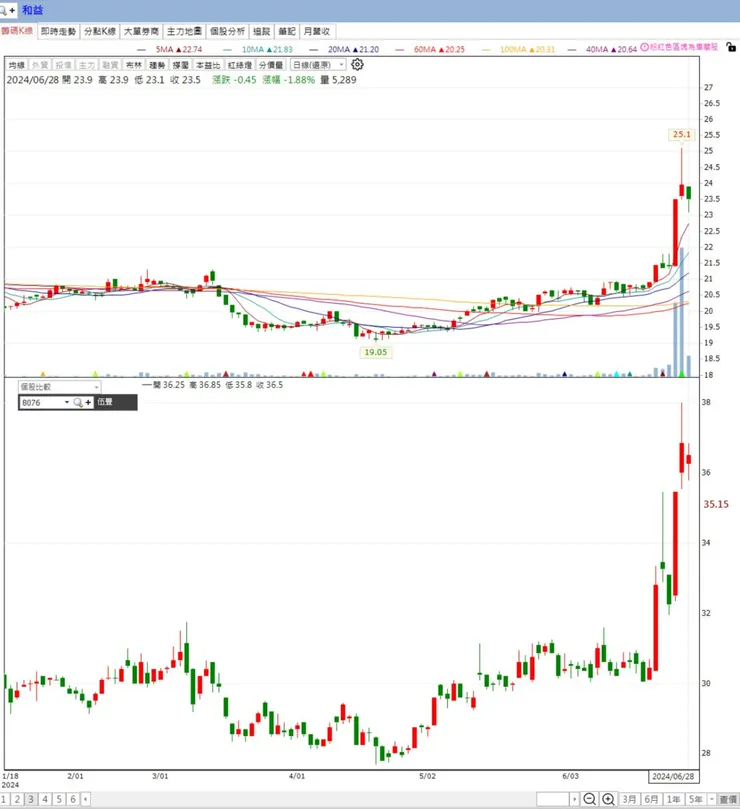Viewport: 740px width, 809px height.
Task: Click small arrow after page number 6
Action: 86,799
